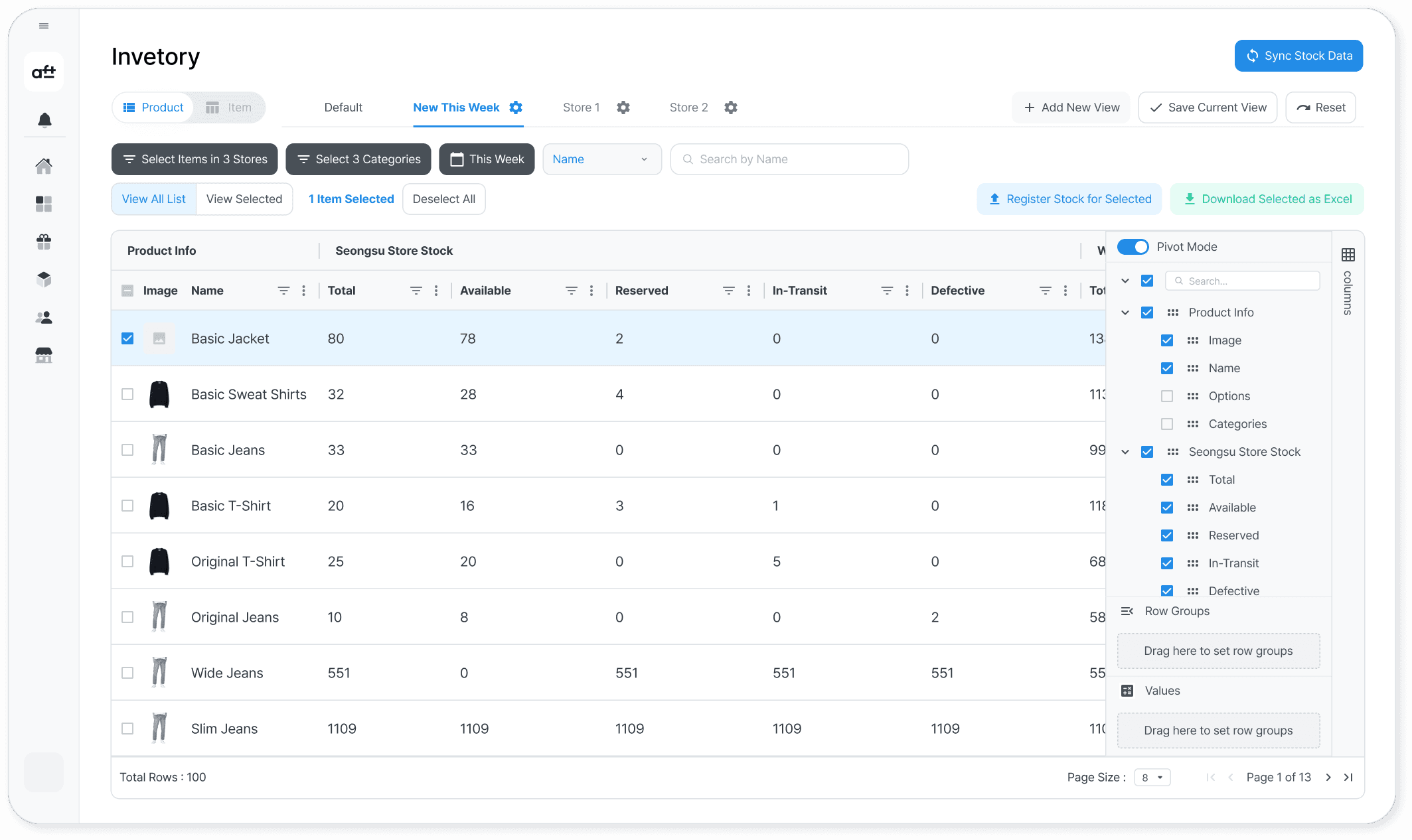Screen dimensions: 1412x840
Task: Click the columns grid panel icon
Action: pyautogui.click(x=1348, y=255)
